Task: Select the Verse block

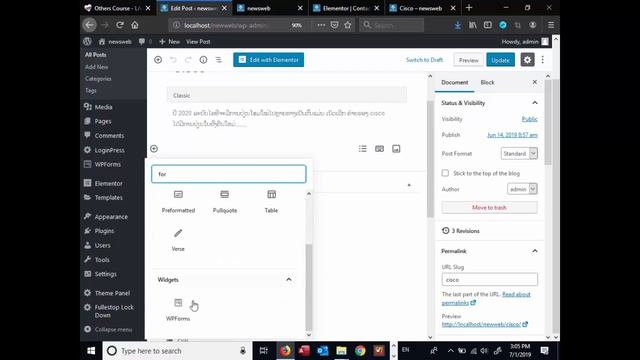Action: tap(178, 240)
